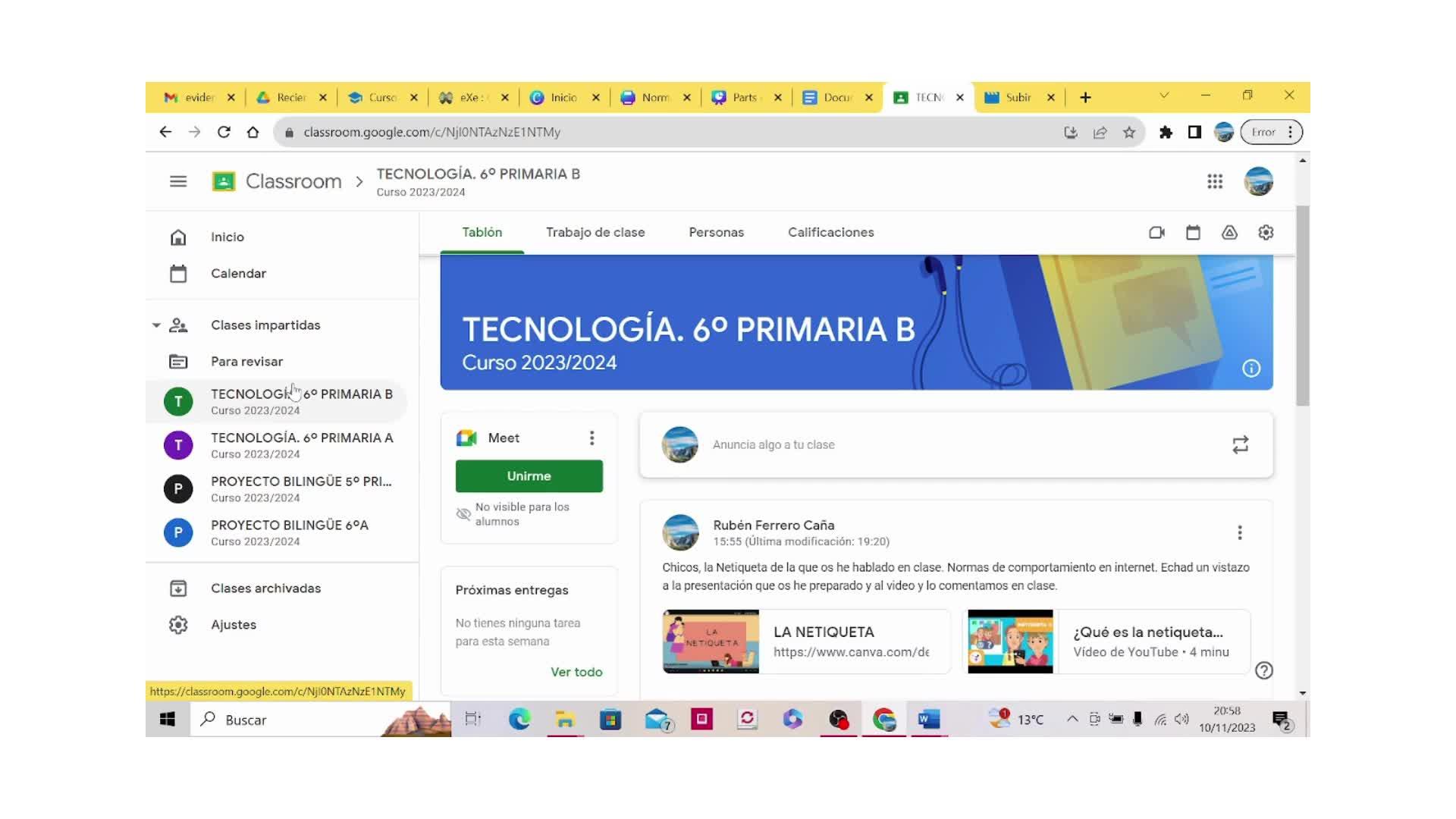Click Anuncia algo a tu clase field
This screenshot has width=1456, height=819.
[x=773, y=445]
